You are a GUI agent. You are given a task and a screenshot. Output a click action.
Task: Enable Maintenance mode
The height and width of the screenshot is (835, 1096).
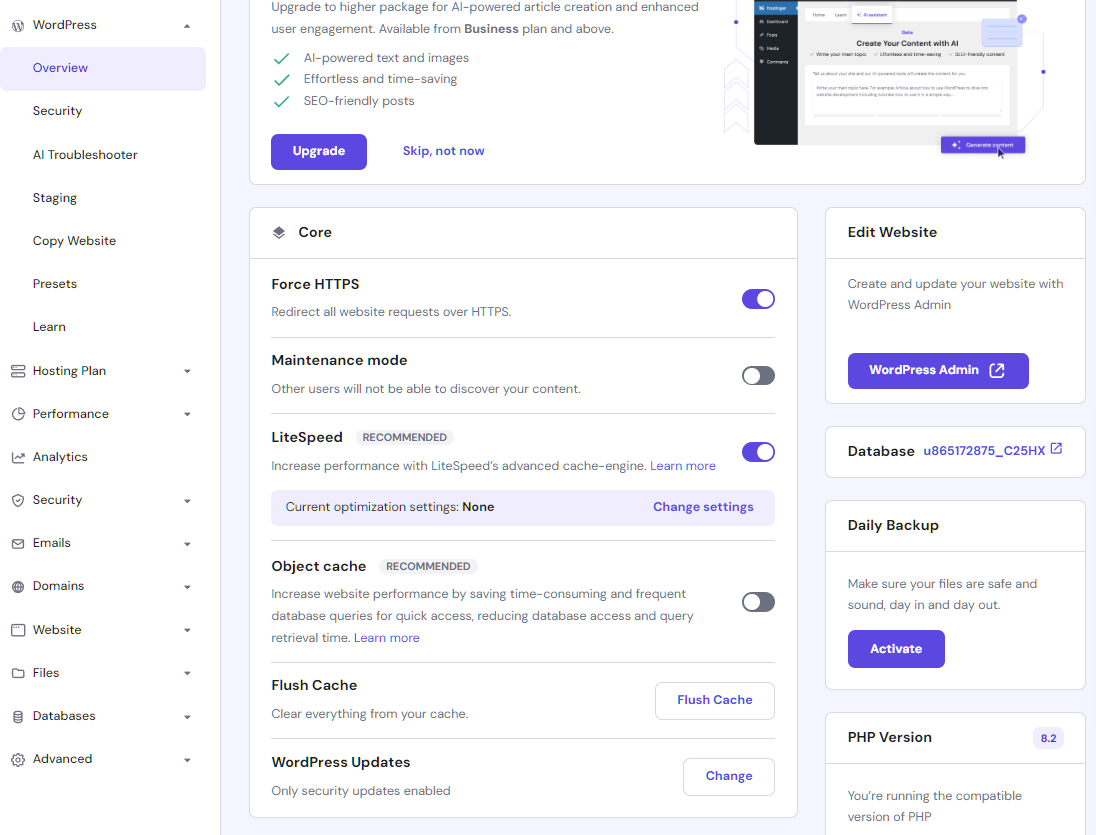(758, 375)
